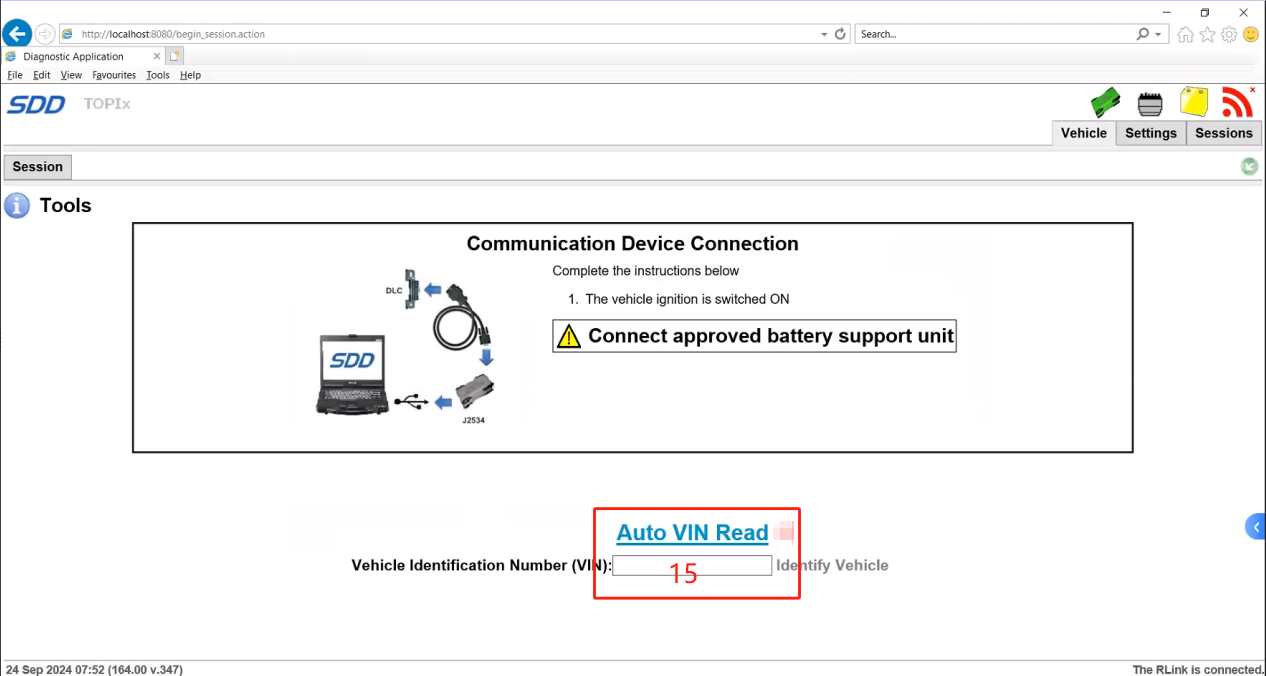Expand the search provider dropdown arrow
1266x676 pixels.
[1158, 34]
